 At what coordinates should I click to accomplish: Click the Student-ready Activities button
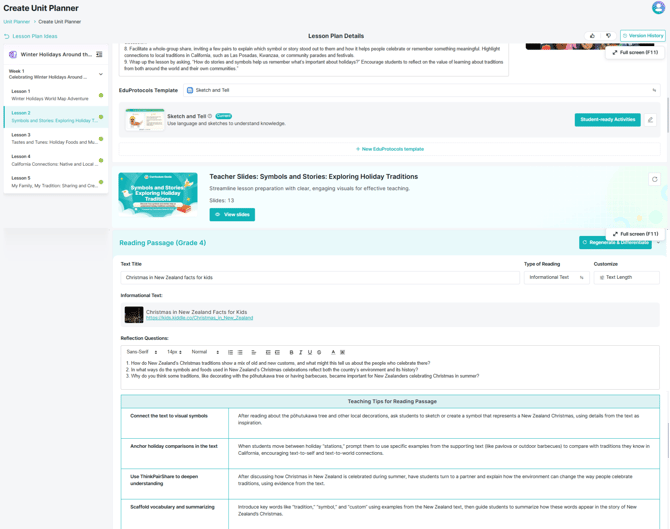(607, 120)
